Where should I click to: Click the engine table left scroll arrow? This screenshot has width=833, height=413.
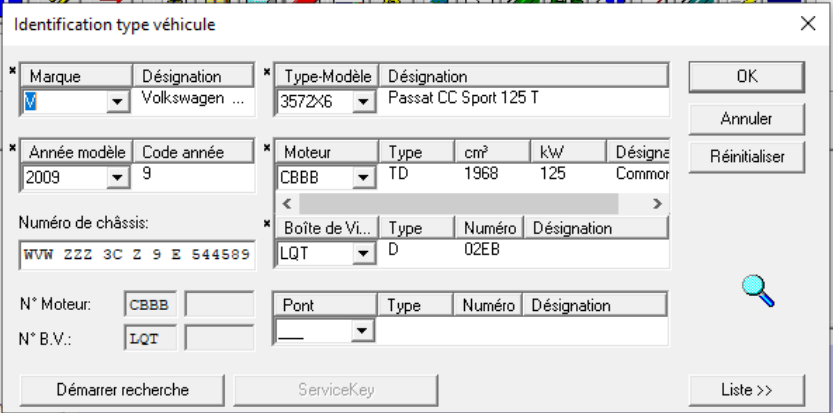point(287,204)
